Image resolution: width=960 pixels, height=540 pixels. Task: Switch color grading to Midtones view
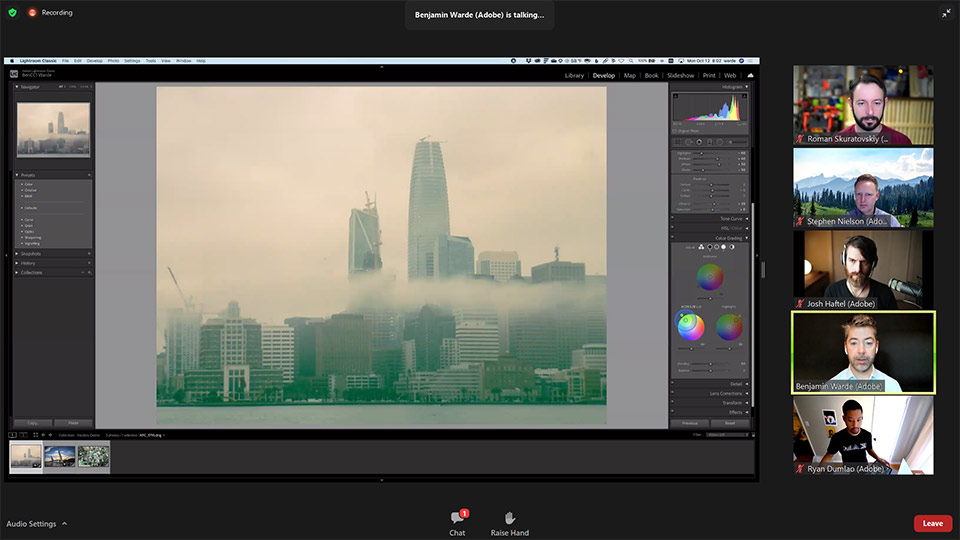pos(716,247)
